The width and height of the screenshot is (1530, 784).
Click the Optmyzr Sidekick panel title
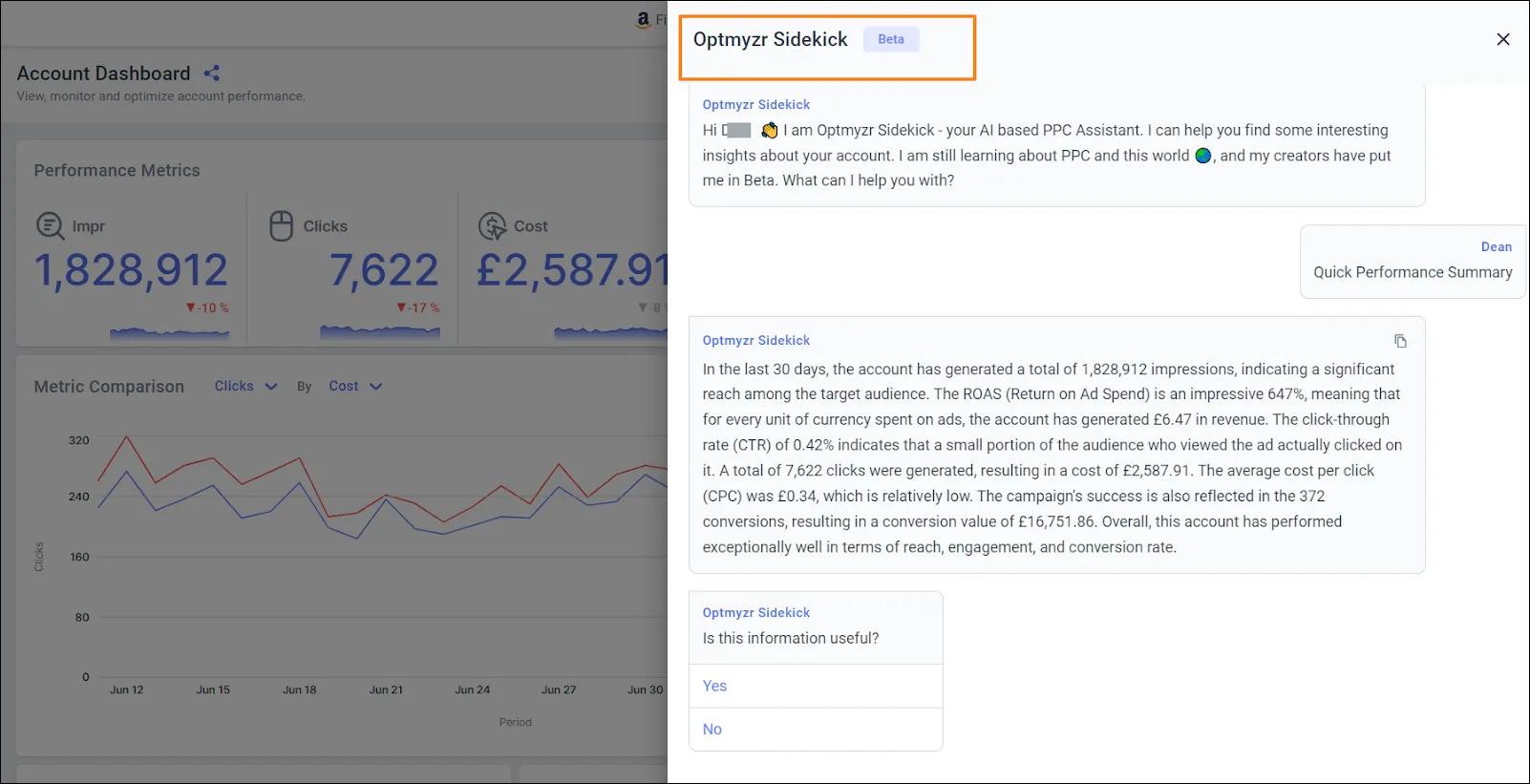pyautogui.click(x=771, y=39)
